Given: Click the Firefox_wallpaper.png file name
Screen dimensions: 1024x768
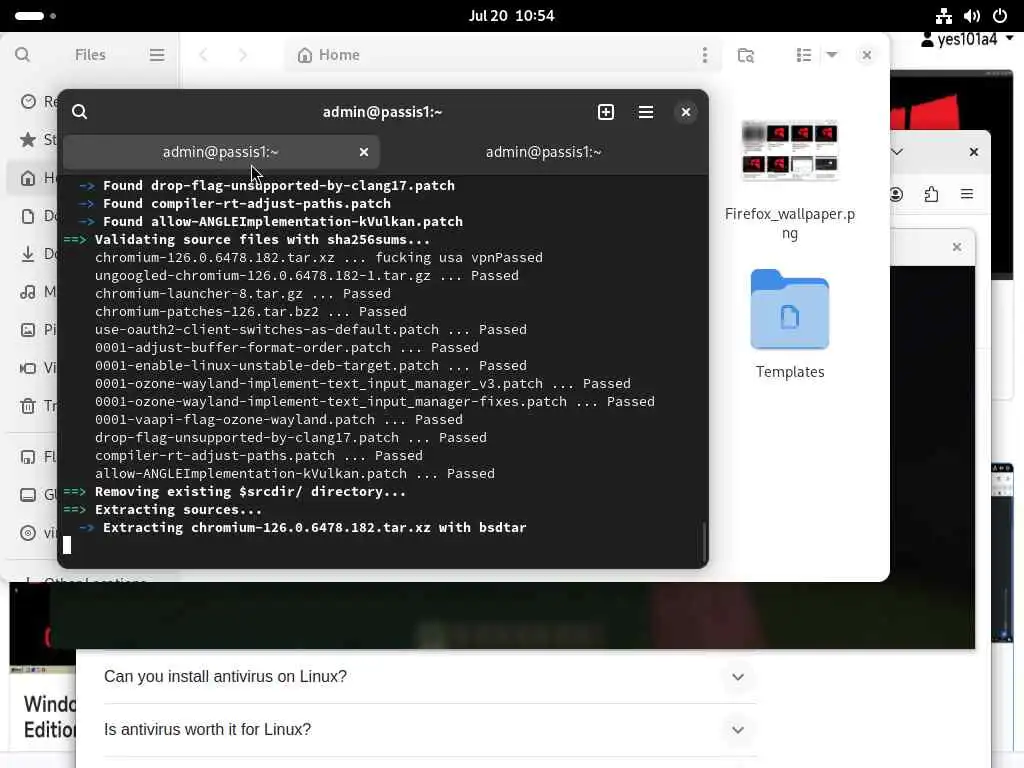Looking at the screenshot, I should coord(790,223).
